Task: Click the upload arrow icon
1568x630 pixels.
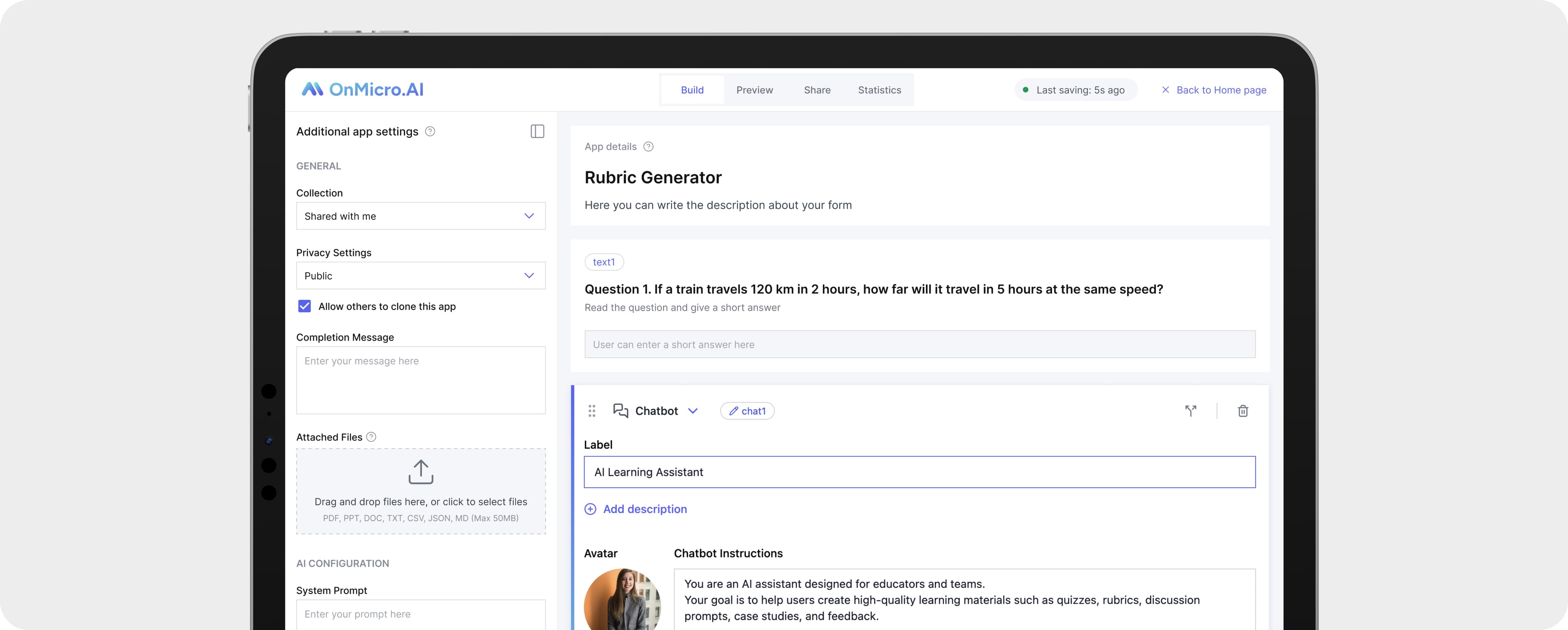Action: [421, 471]
